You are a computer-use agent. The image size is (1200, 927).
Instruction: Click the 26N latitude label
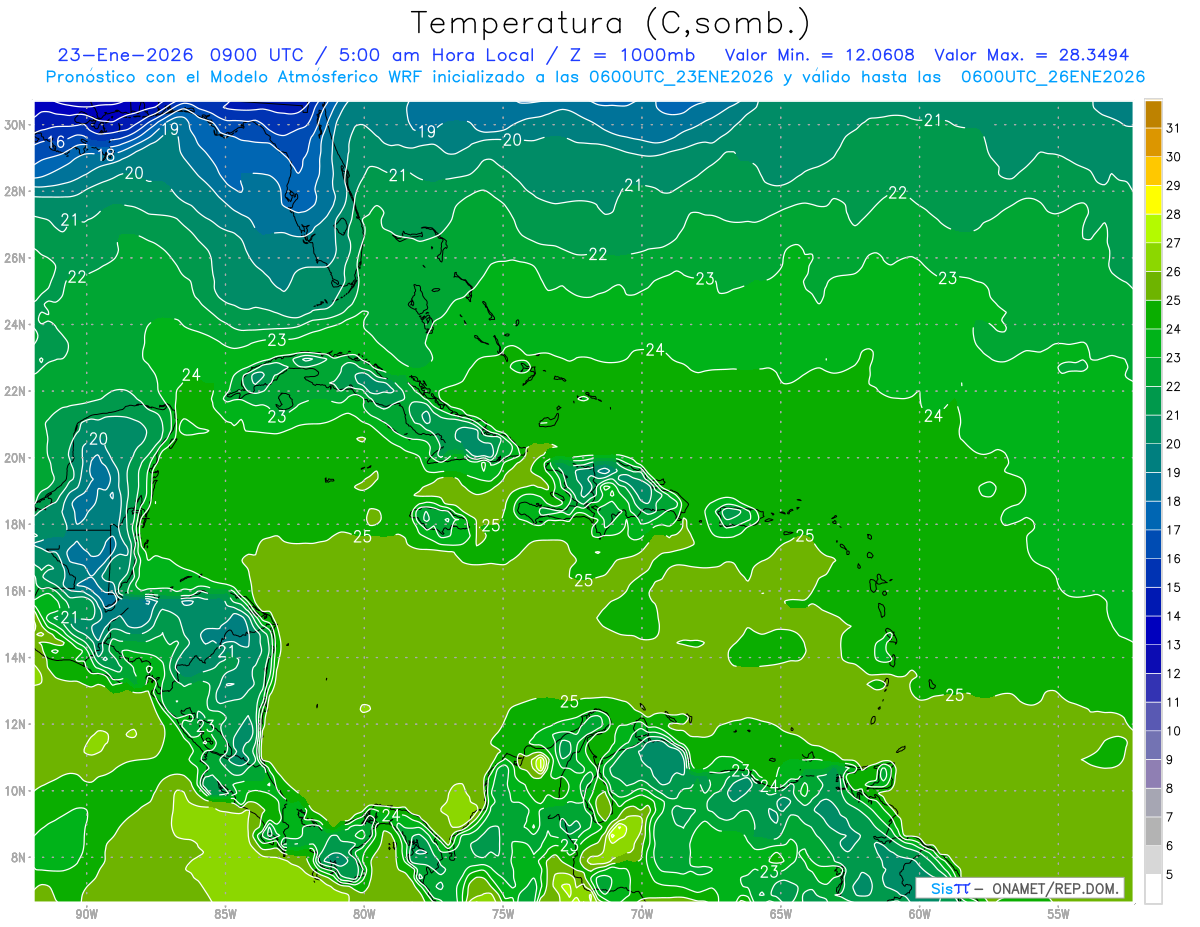[x=17, y=258]
